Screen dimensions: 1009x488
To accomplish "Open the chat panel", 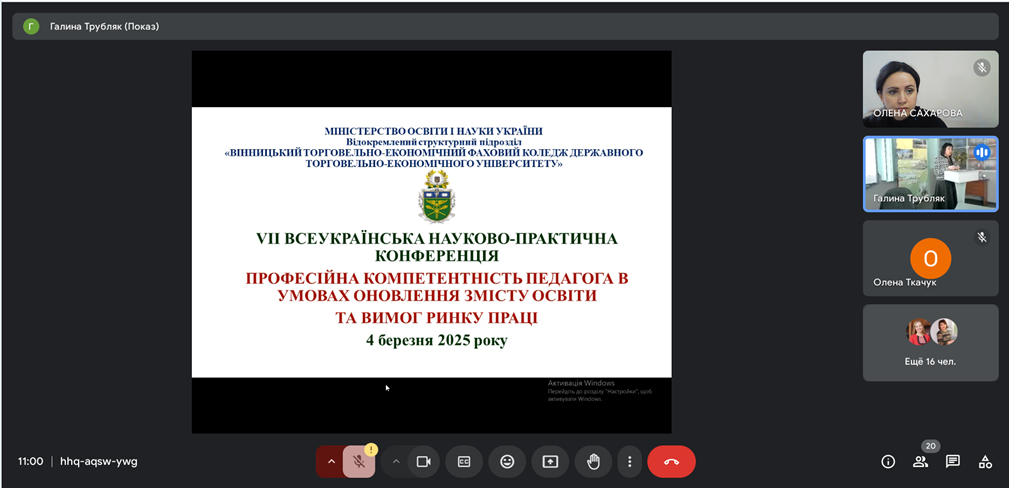I will 953,462.
